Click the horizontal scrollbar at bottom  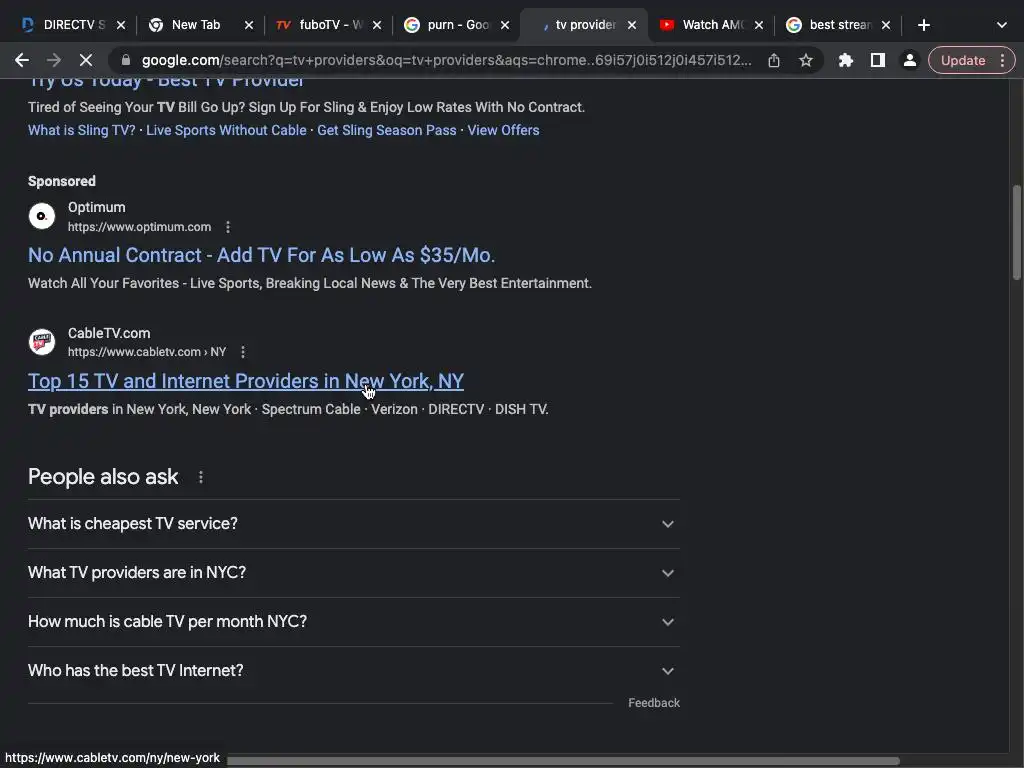563,761
